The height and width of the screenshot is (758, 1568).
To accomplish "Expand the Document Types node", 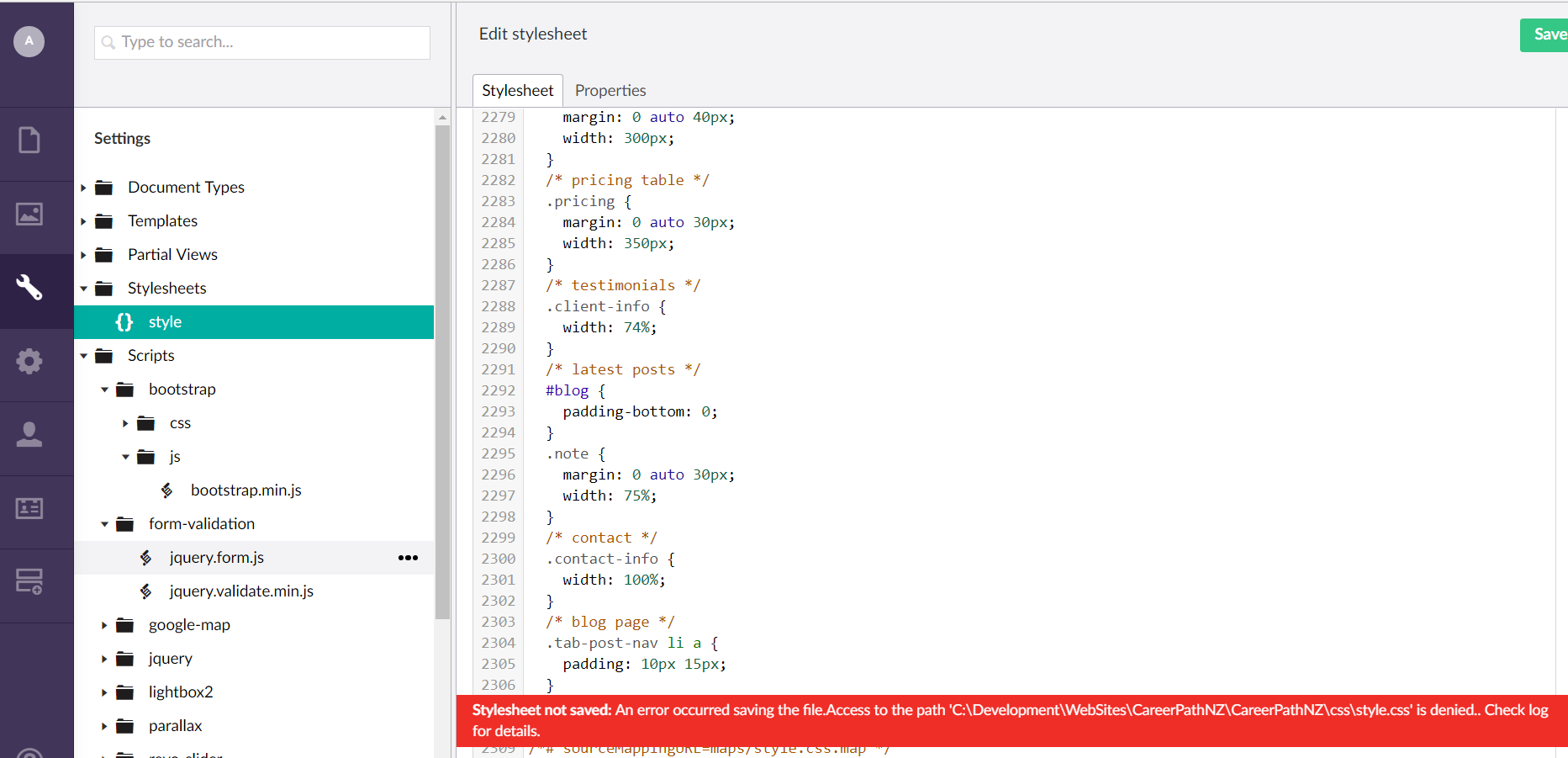I will click(83, 188).
